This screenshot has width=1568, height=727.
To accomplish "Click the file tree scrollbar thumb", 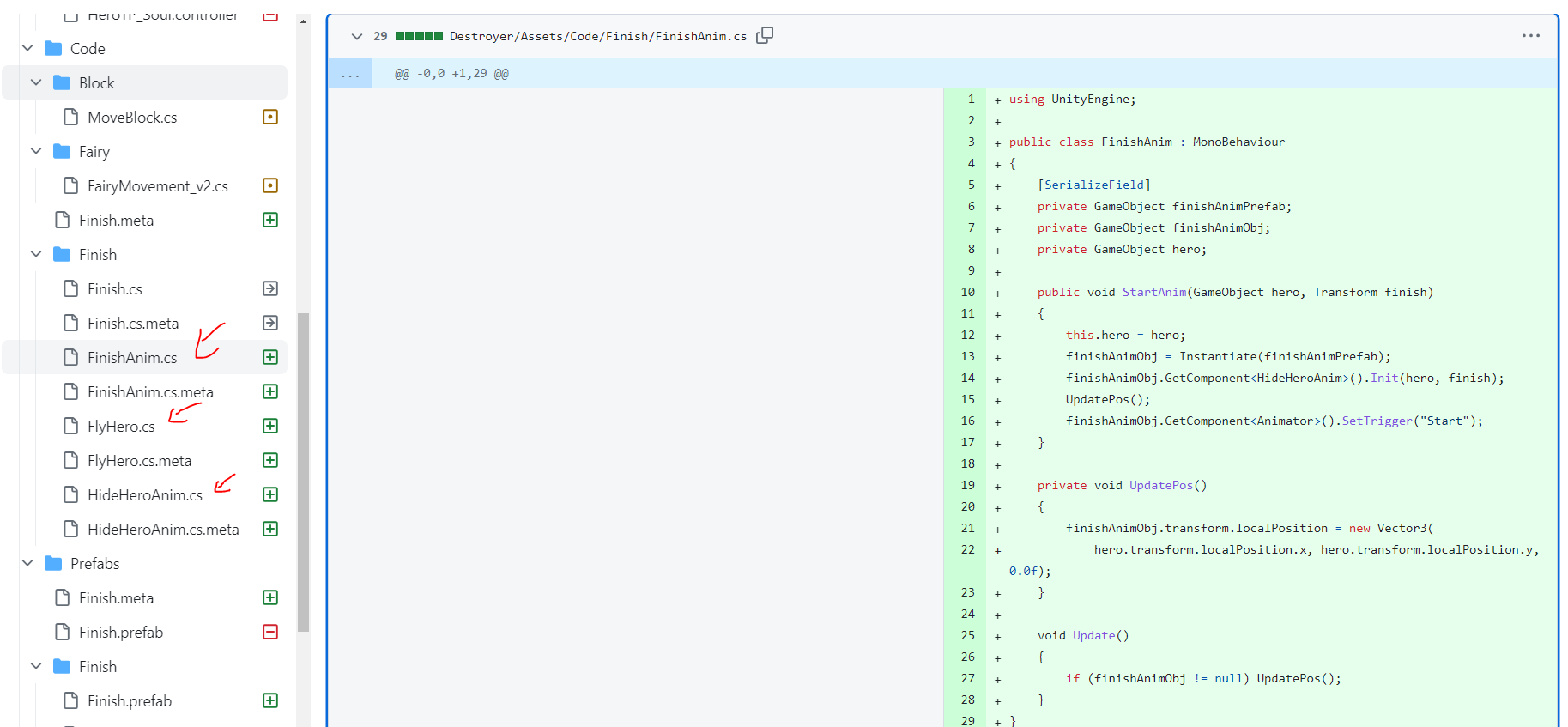I will [x=303, y=472].
